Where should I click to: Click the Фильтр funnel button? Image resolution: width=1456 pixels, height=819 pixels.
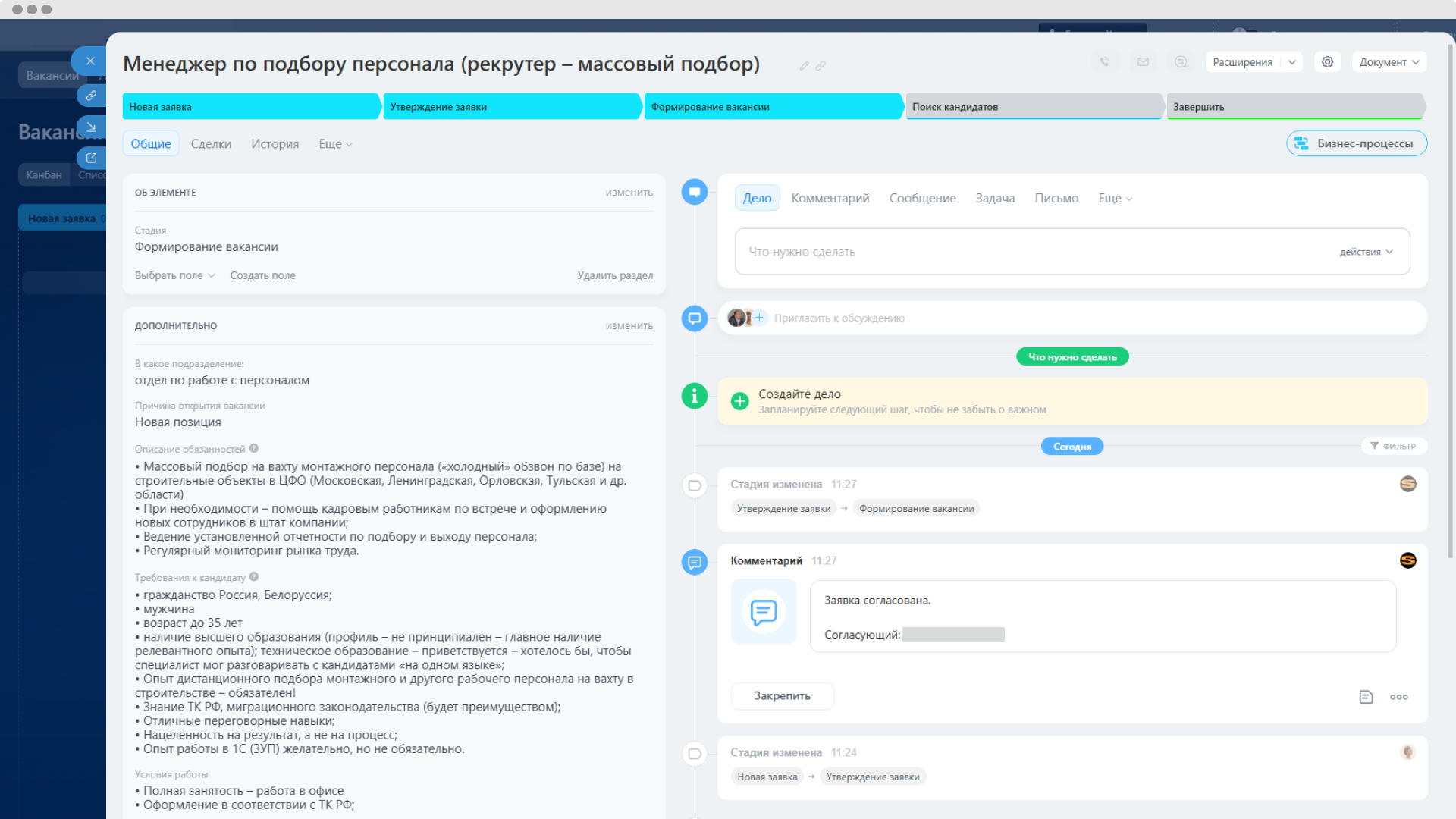pyautogui.click(x=1394, y=446)
